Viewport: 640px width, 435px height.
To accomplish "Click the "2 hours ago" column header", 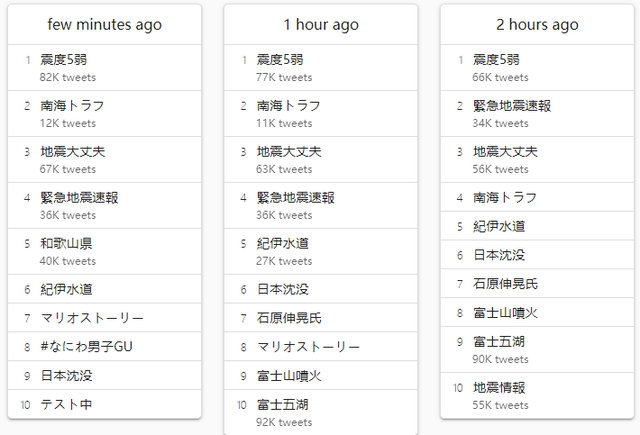I will [x=537, y=25].
